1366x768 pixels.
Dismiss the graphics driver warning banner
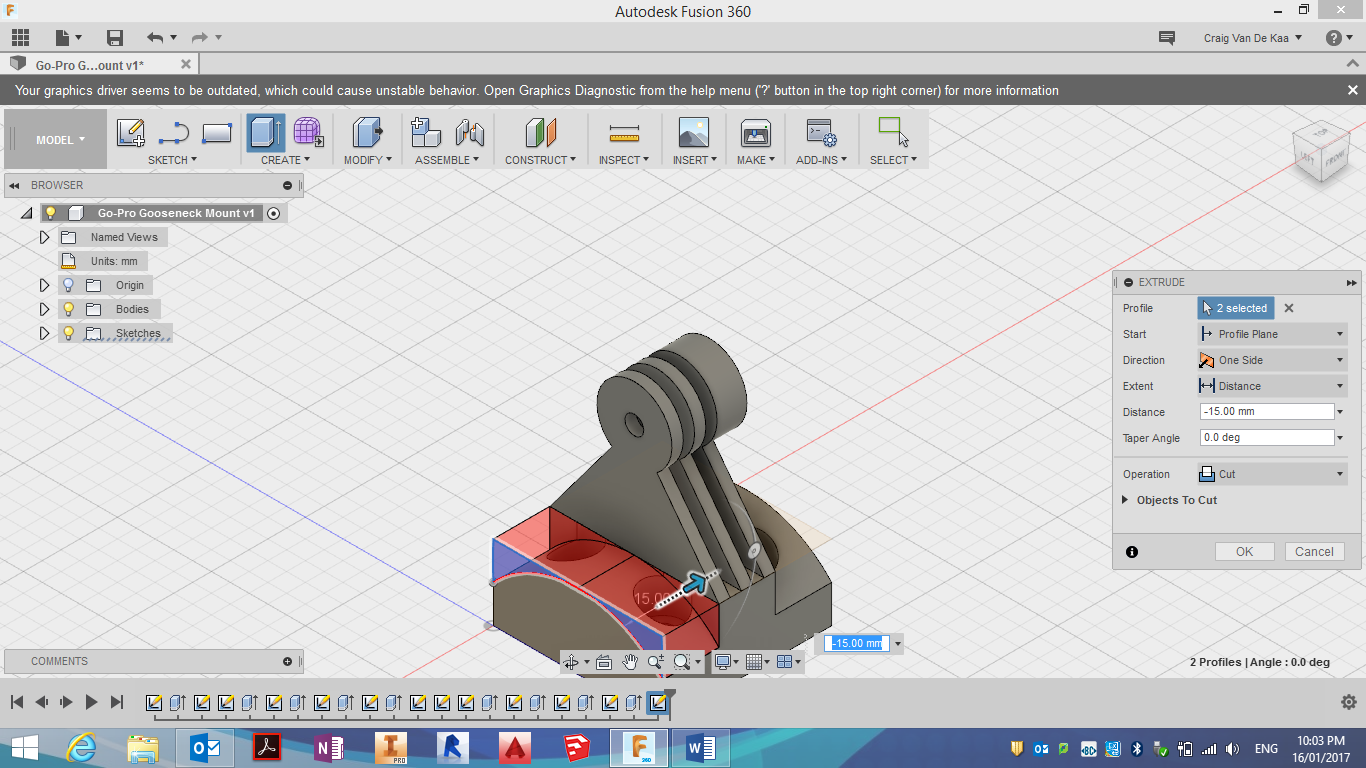tap(1352, 90)
